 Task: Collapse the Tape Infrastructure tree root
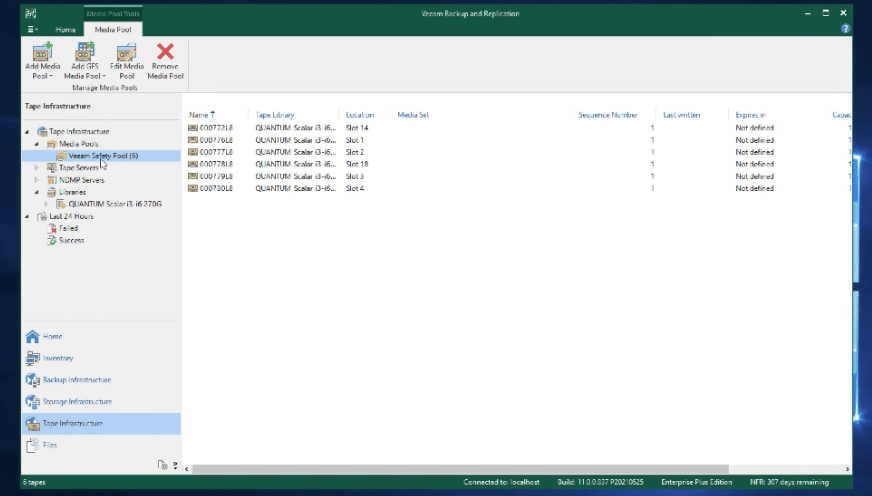[x=27, y=132]
